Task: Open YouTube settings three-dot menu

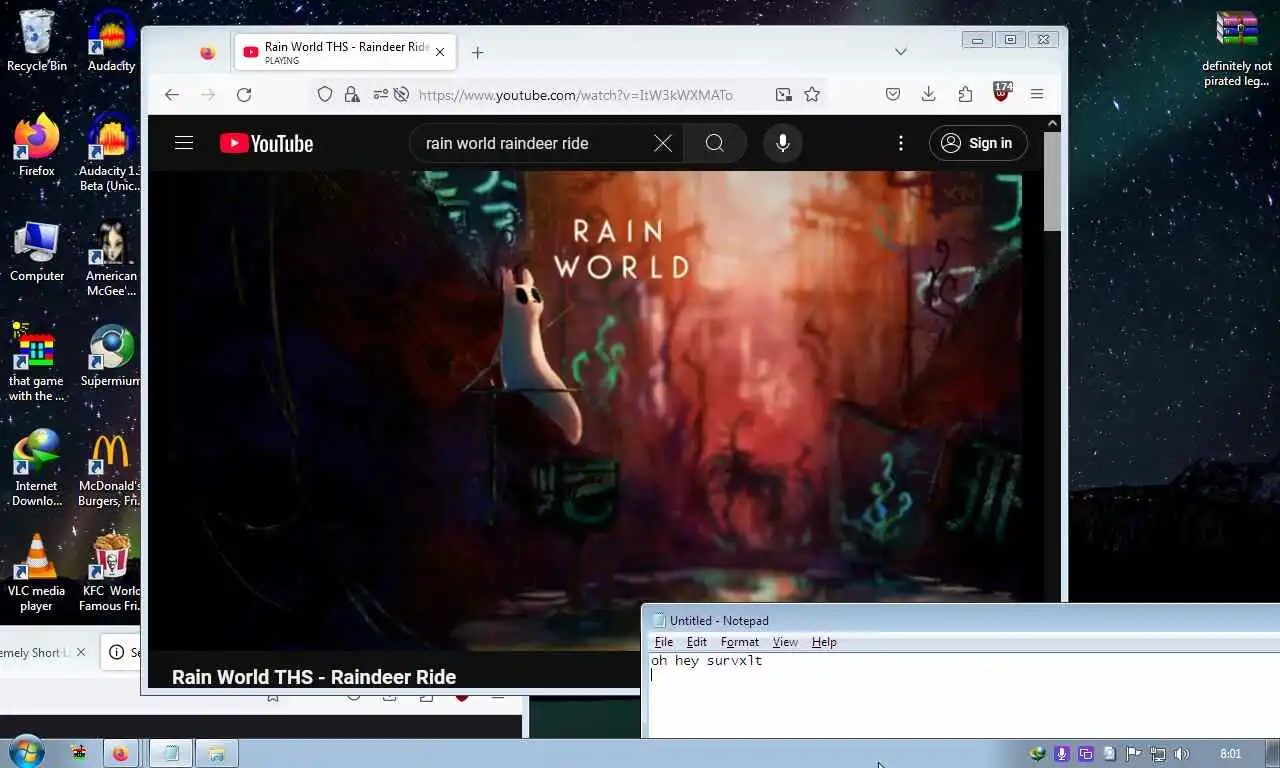Action: point(901,143)
